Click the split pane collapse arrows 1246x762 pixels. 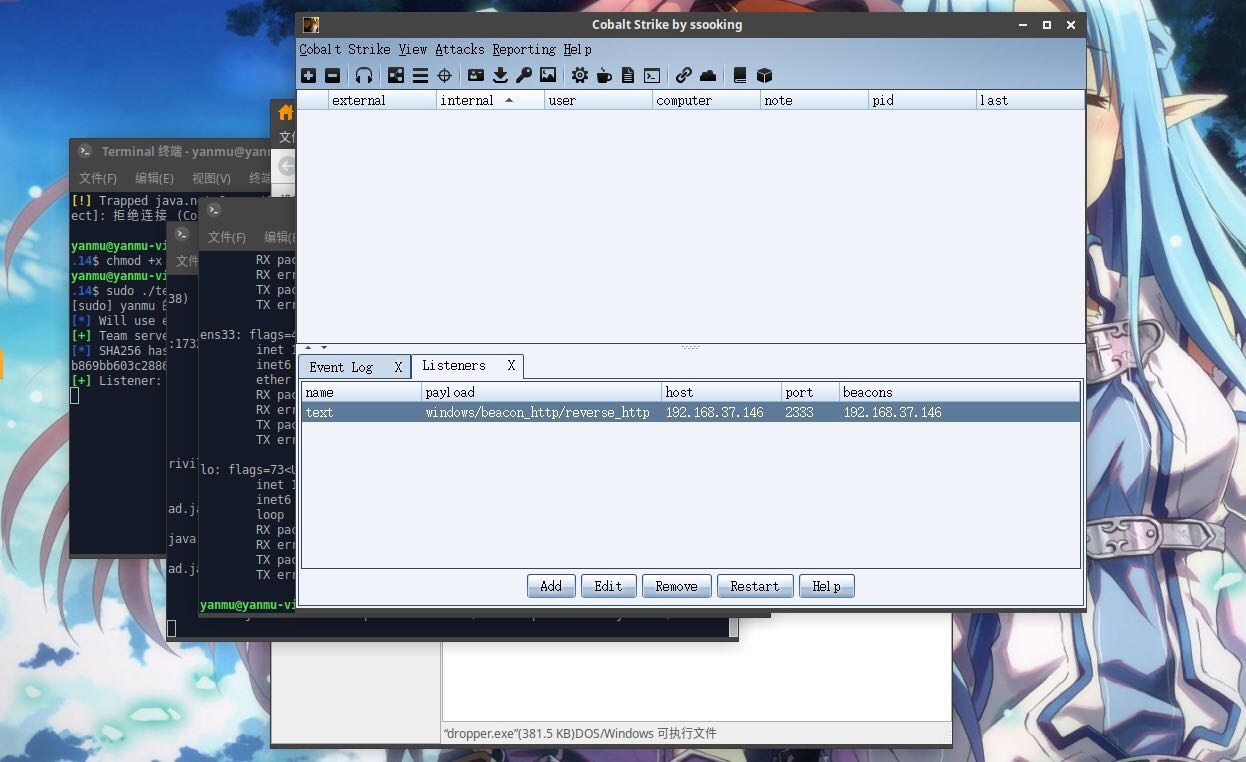coord(315,347)
